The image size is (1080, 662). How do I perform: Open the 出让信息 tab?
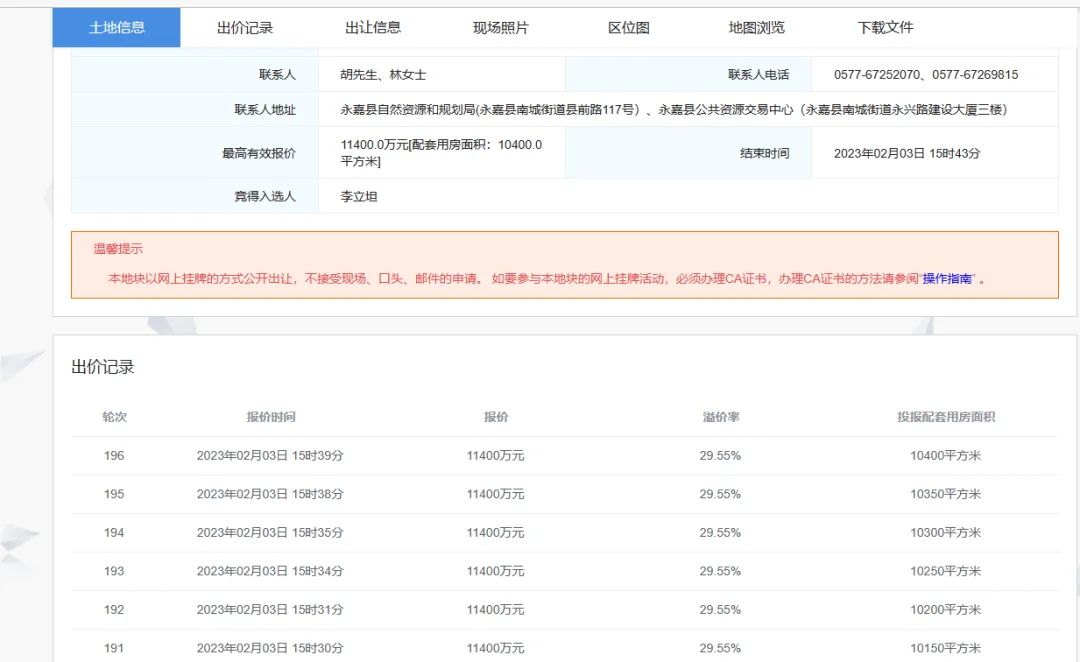[x=373, y=28]
